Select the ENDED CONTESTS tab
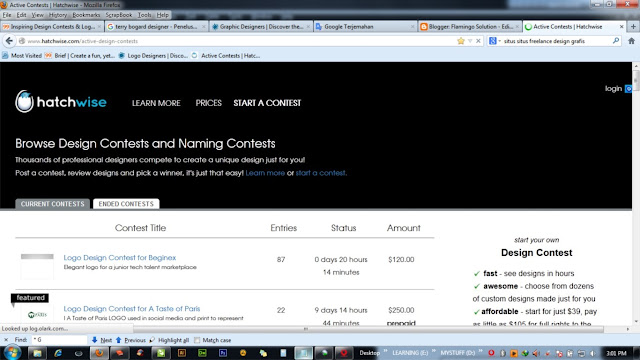This screenshot has height=360, width=640. point(126,204)
